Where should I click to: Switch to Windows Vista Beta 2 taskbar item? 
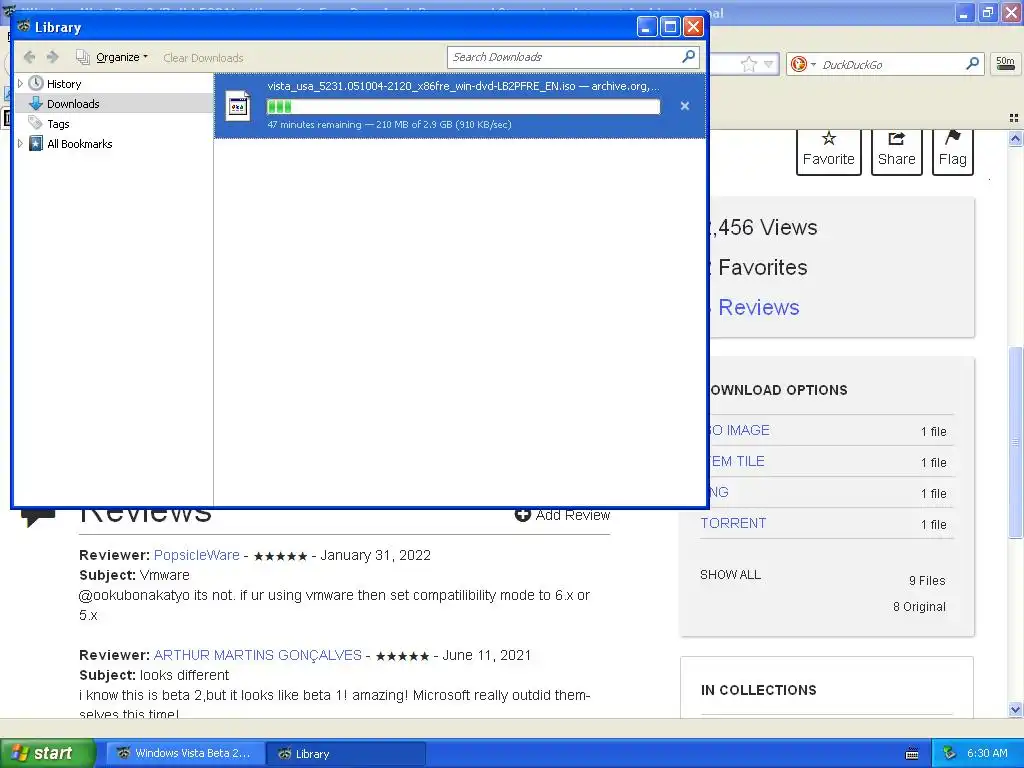pos(184,753)
